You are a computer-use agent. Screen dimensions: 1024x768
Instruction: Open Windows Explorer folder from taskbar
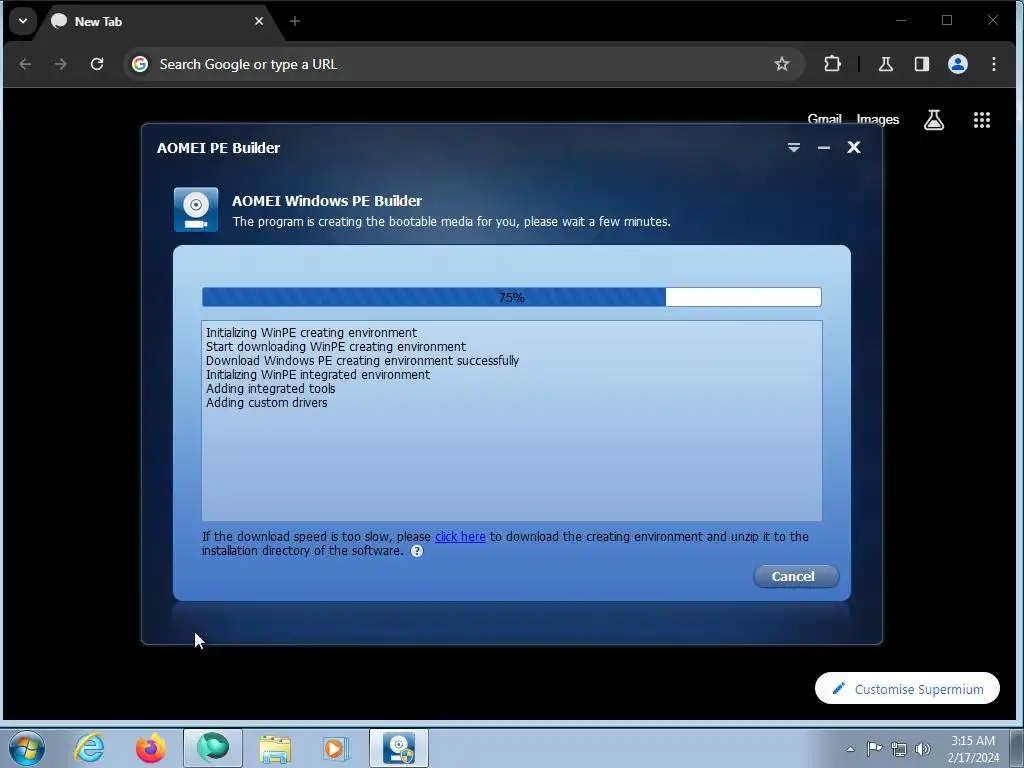[x=275, y=748]
